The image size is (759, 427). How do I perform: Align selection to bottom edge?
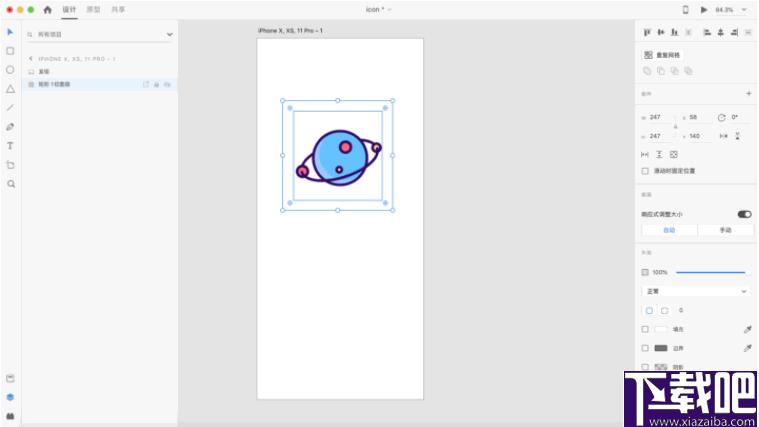click(674, 32)
